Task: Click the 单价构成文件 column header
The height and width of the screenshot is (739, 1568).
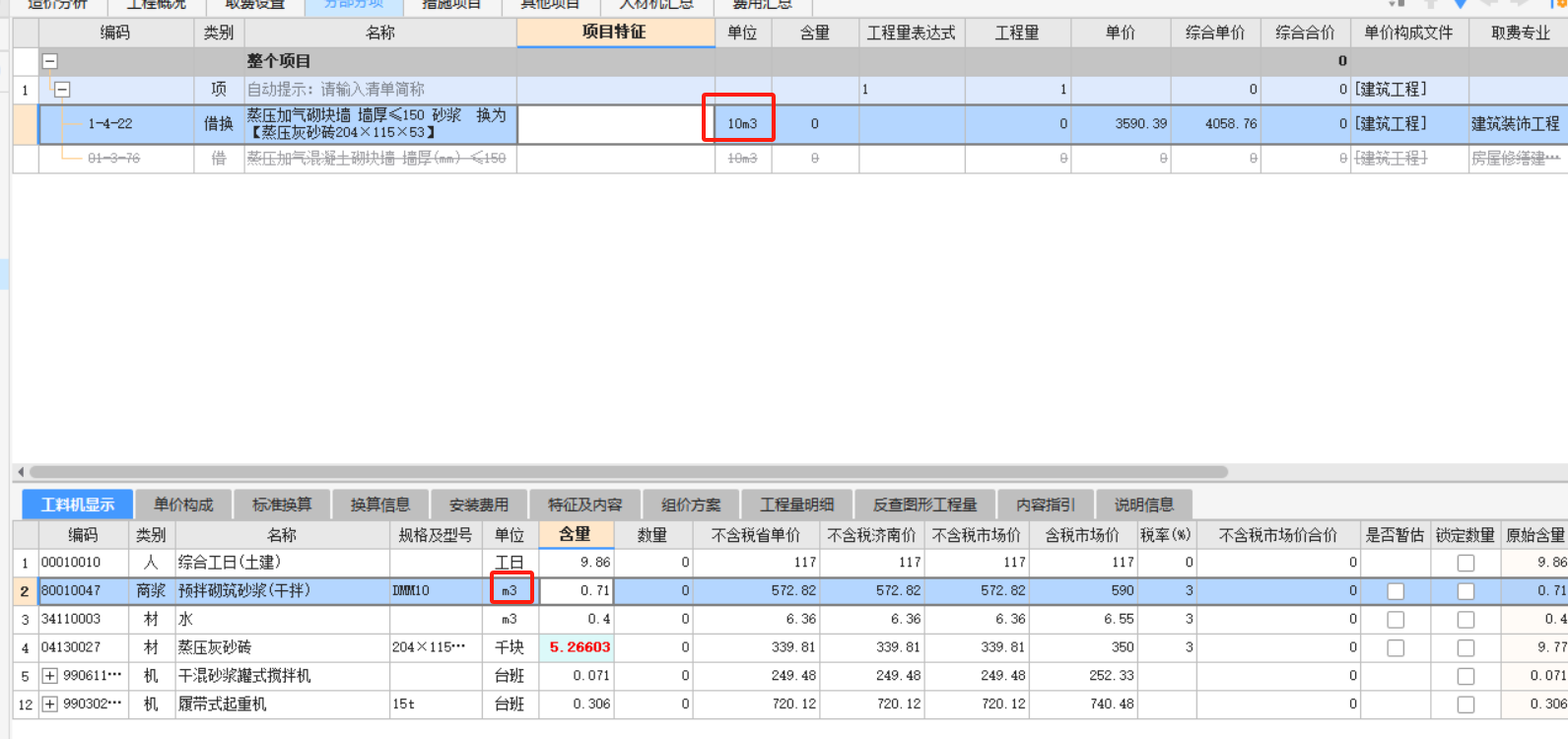Action: (1409, 33)
